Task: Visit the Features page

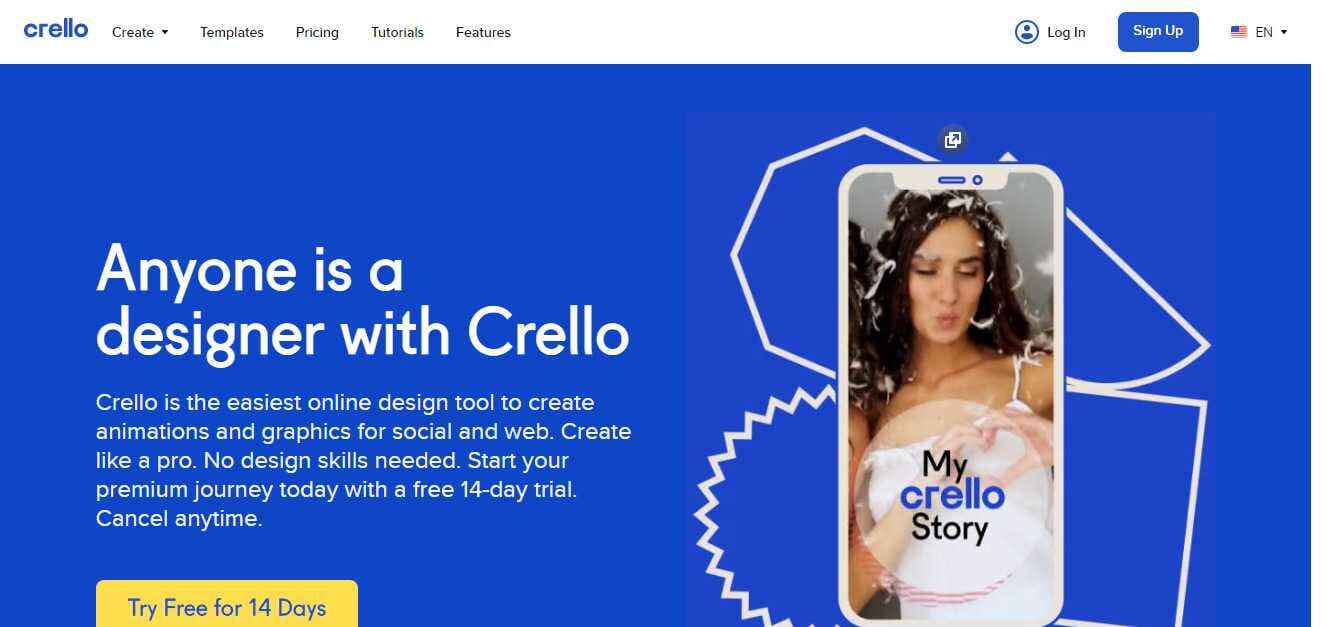Action: point(483,32)
